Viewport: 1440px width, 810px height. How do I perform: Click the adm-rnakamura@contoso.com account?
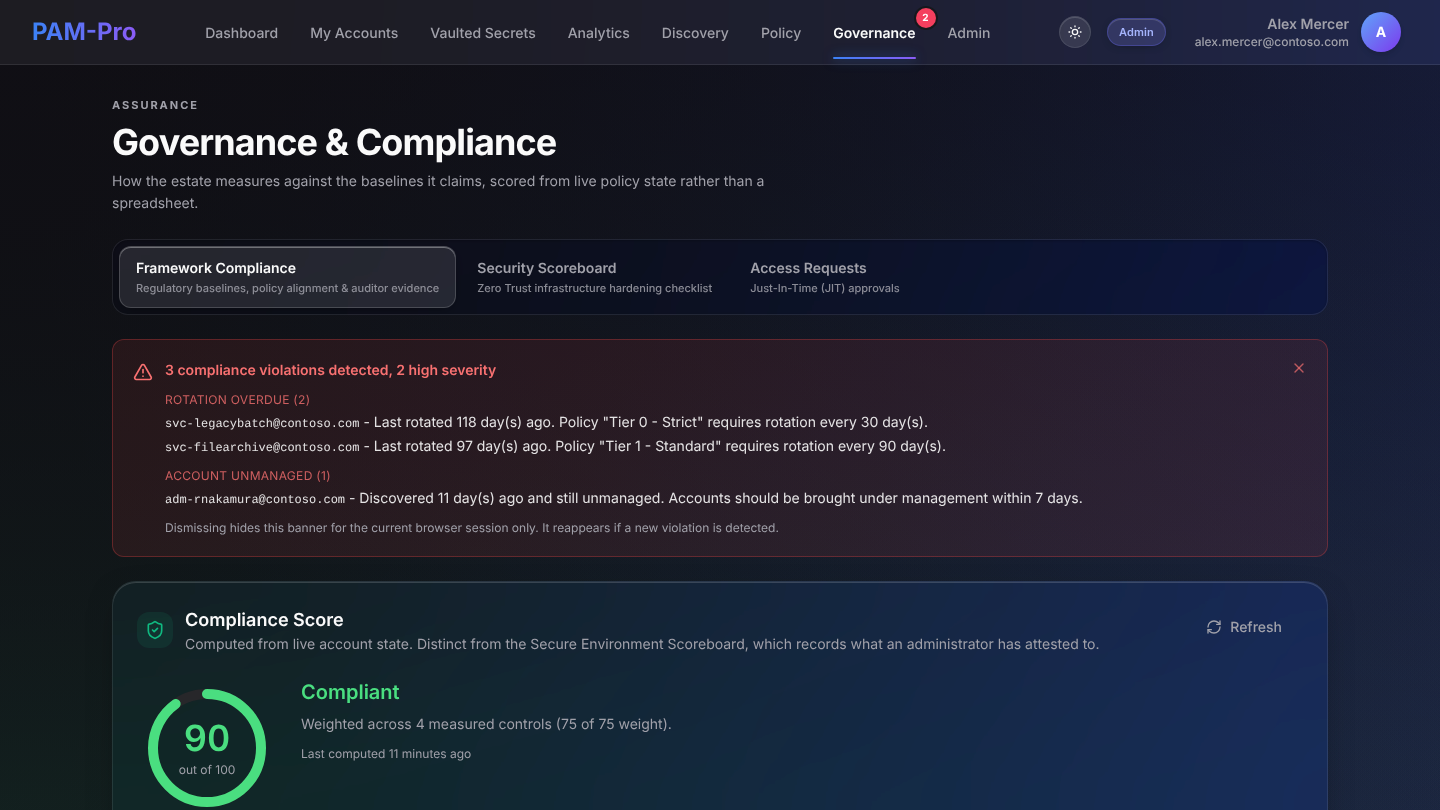pyautogui.click(x=255, y=499)
